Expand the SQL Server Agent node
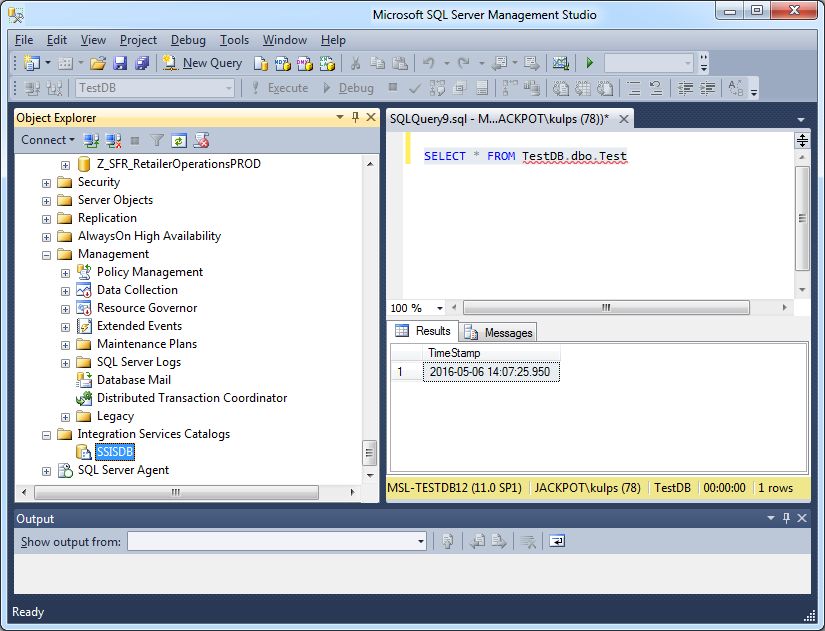Viewport: 825px width, 631px height. (x=46, y=471)
